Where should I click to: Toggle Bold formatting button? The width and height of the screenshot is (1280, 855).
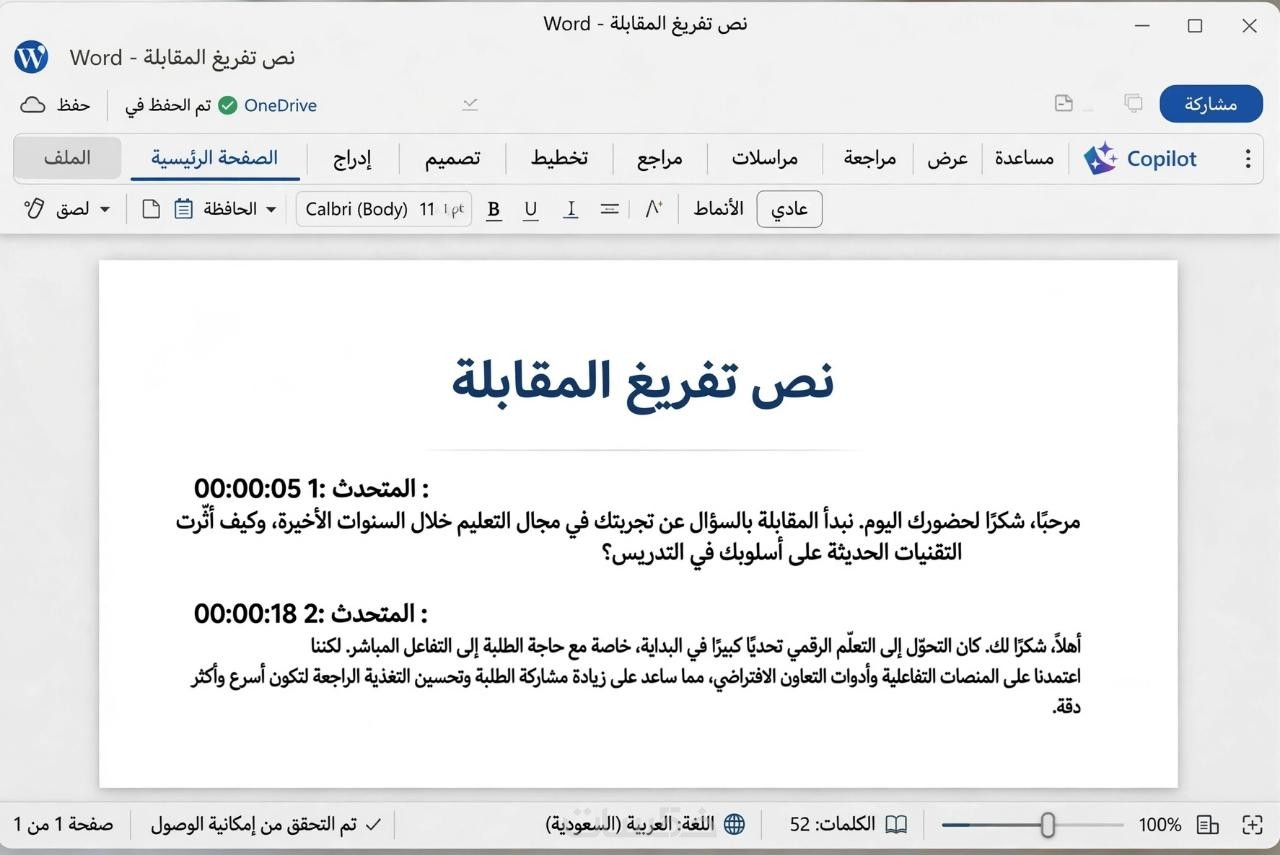point(493,210)
